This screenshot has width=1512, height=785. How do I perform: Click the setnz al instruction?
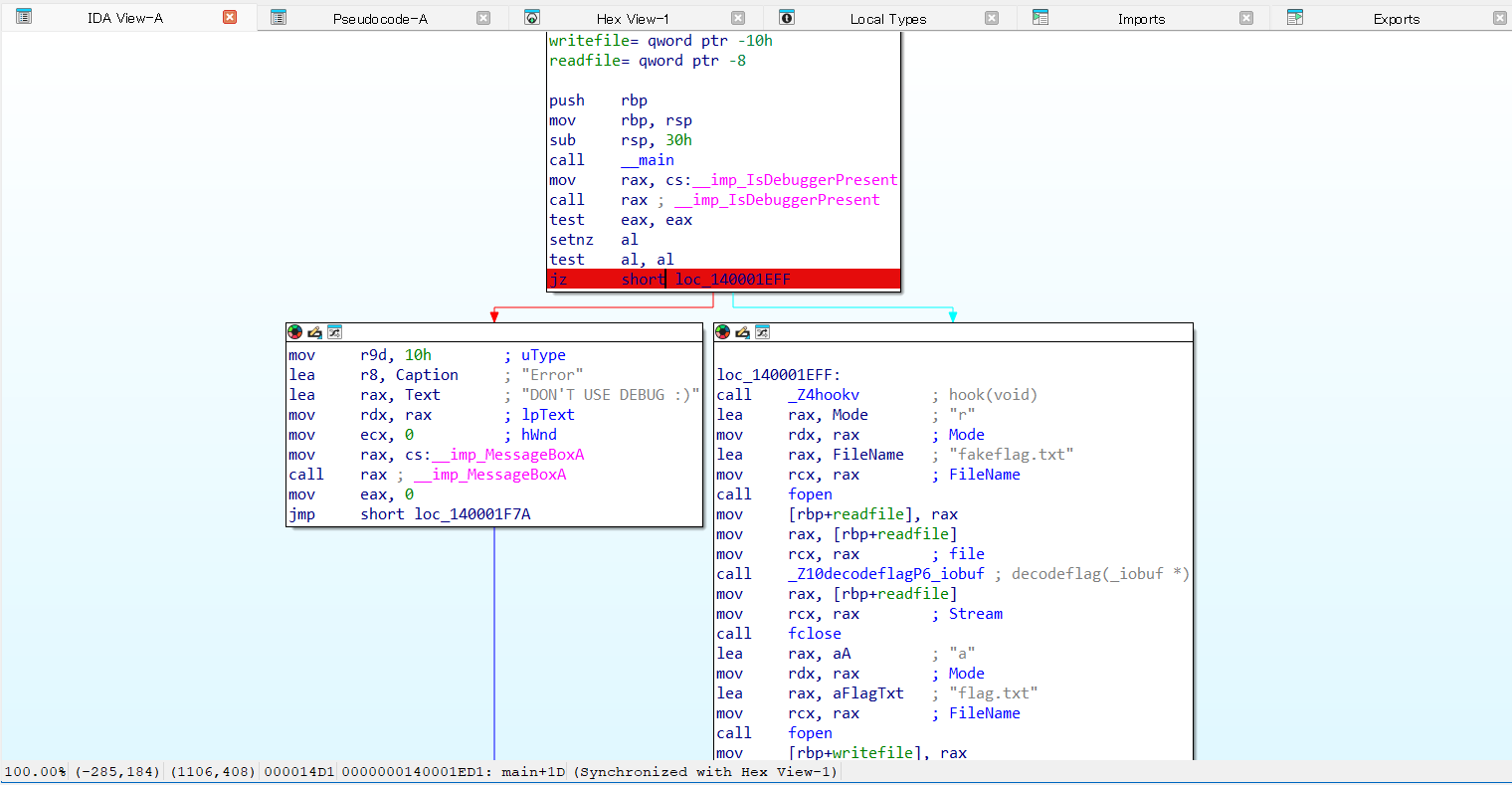[594, 240]
